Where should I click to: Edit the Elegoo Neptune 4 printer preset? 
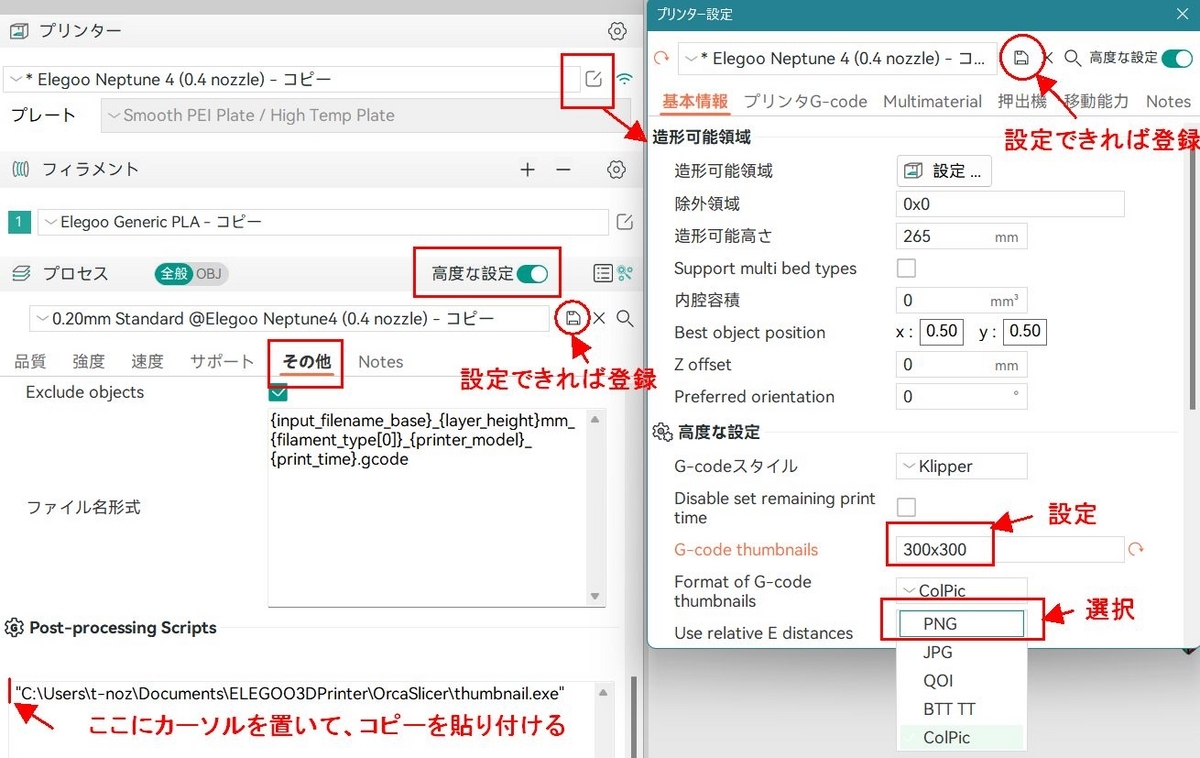594,78
